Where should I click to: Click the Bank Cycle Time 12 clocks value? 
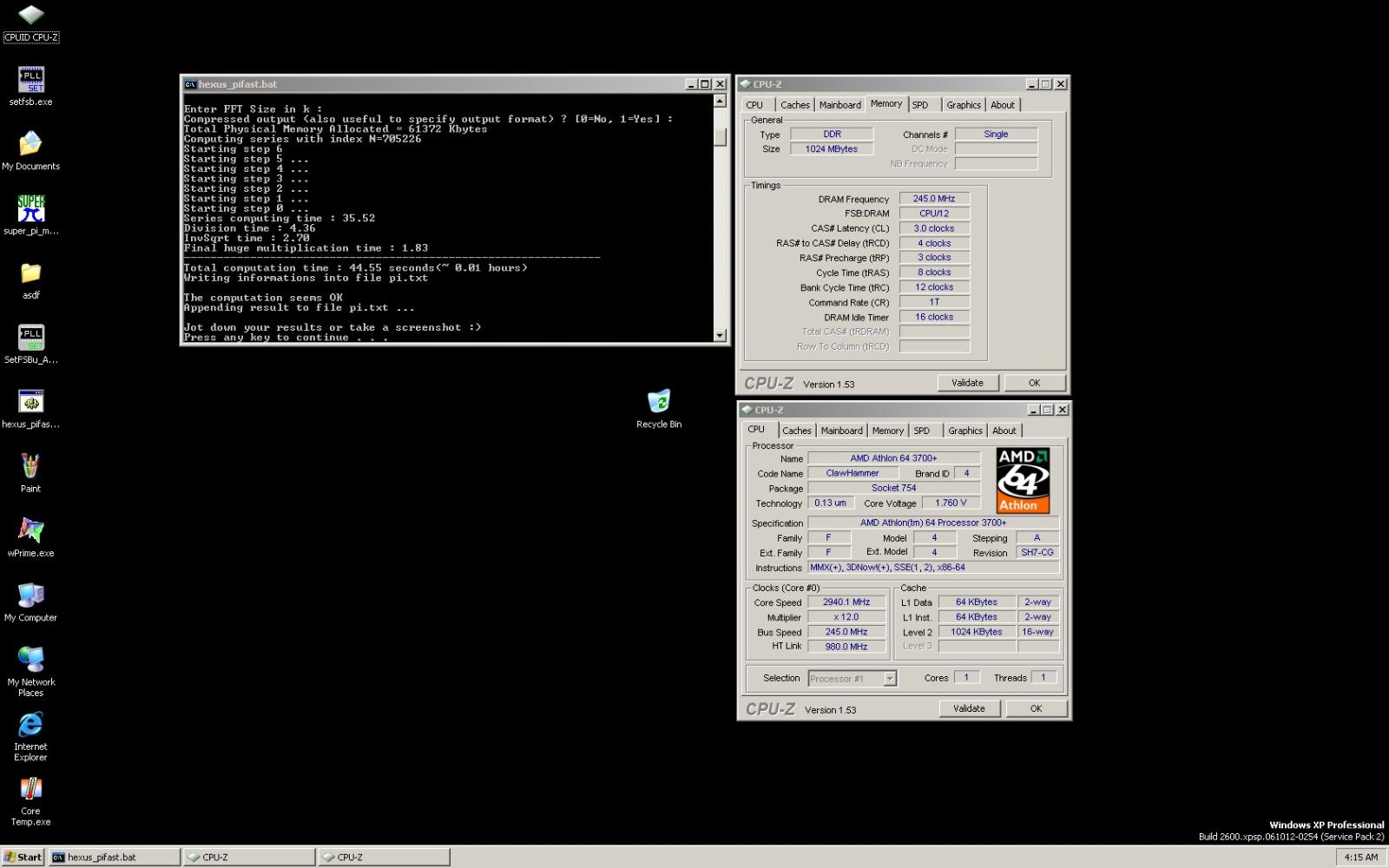(934, 286)
